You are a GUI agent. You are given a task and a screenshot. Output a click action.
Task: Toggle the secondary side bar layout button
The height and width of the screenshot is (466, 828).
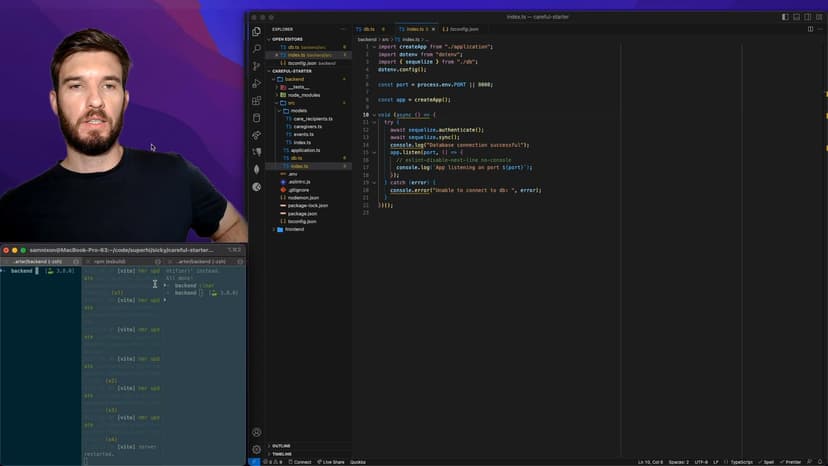tap(809, 17)
